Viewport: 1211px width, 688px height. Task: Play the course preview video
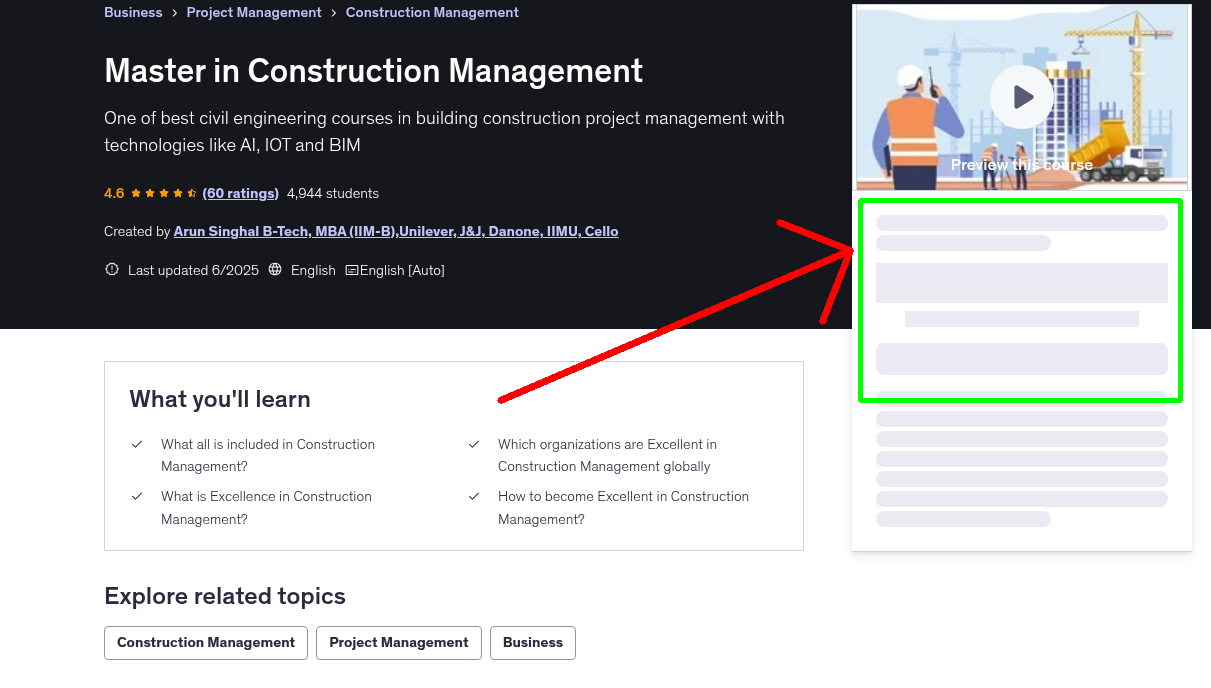click(x=1021, y=97)
